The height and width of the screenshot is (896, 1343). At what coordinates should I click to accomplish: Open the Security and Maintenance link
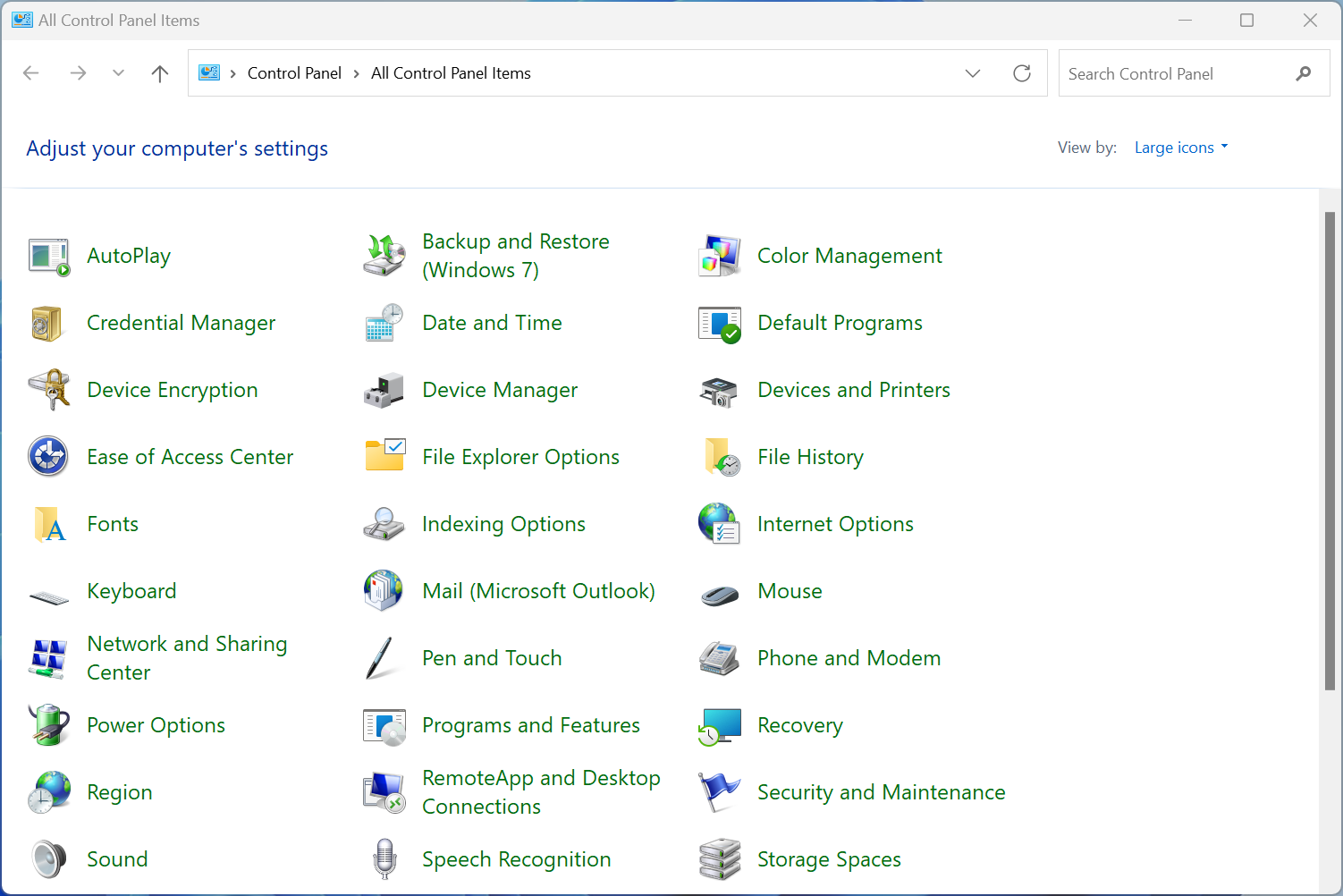click(882, 792)
